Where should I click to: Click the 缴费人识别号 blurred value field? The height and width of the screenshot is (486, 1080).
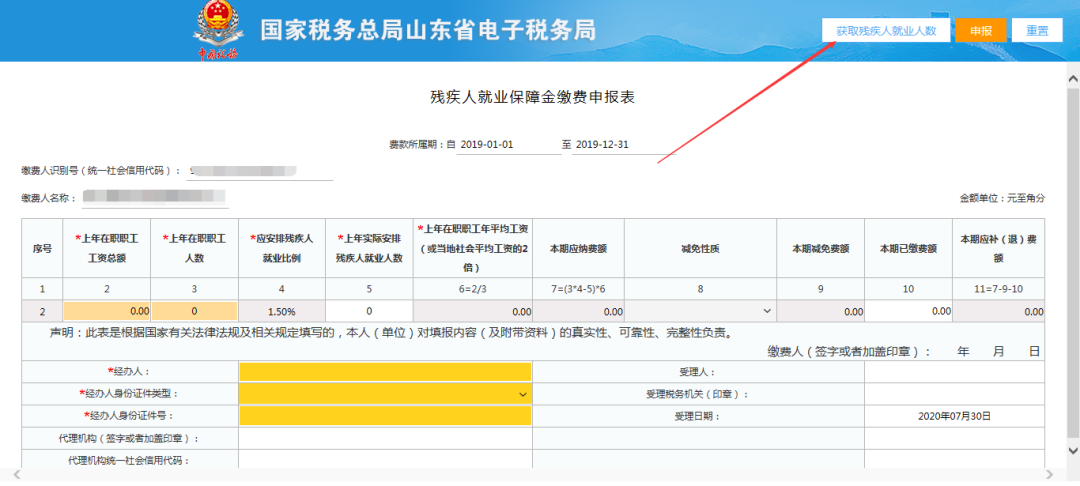click(x=259, y=171)
